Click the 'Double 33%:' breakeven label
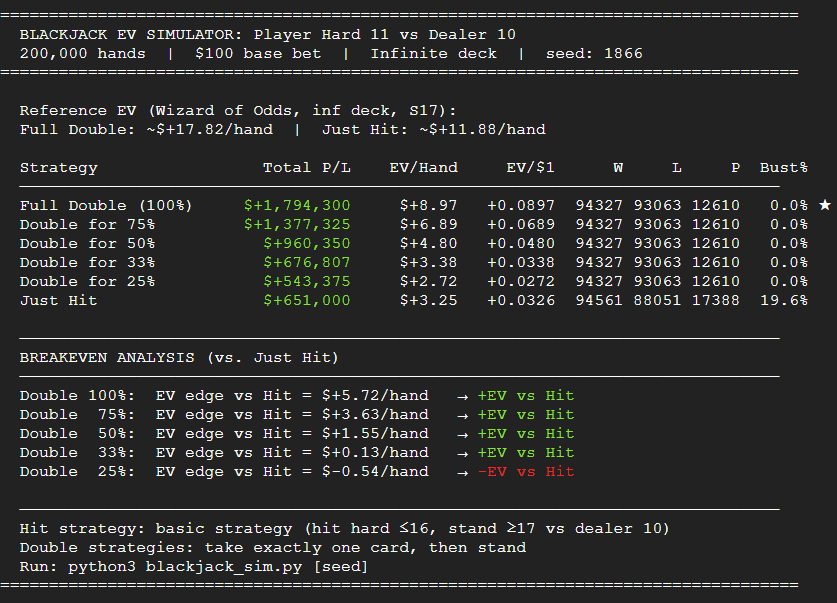Viewport: 837px width, 603px height. point(77,453)
